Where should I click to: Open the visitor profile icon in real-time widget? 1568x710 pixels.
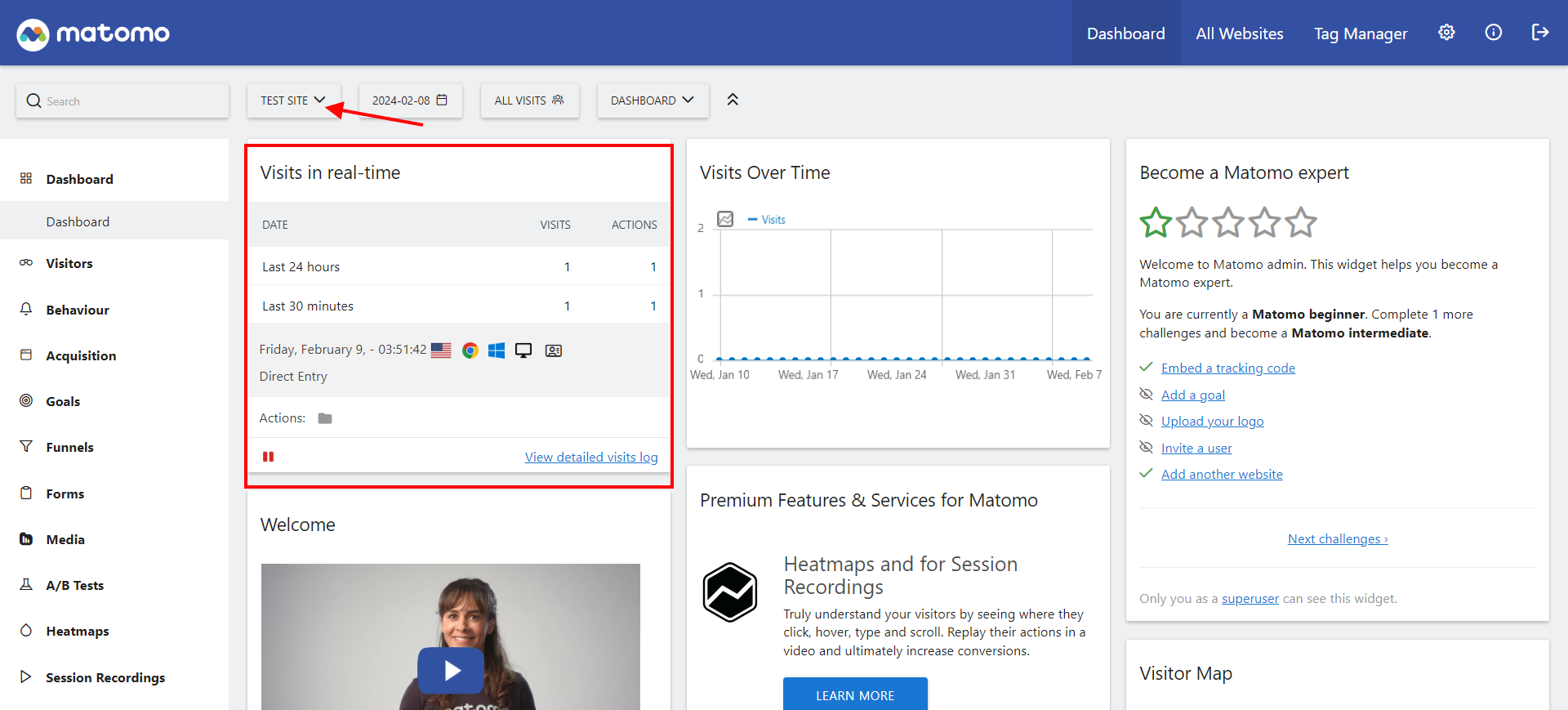(x=554, y=351)
